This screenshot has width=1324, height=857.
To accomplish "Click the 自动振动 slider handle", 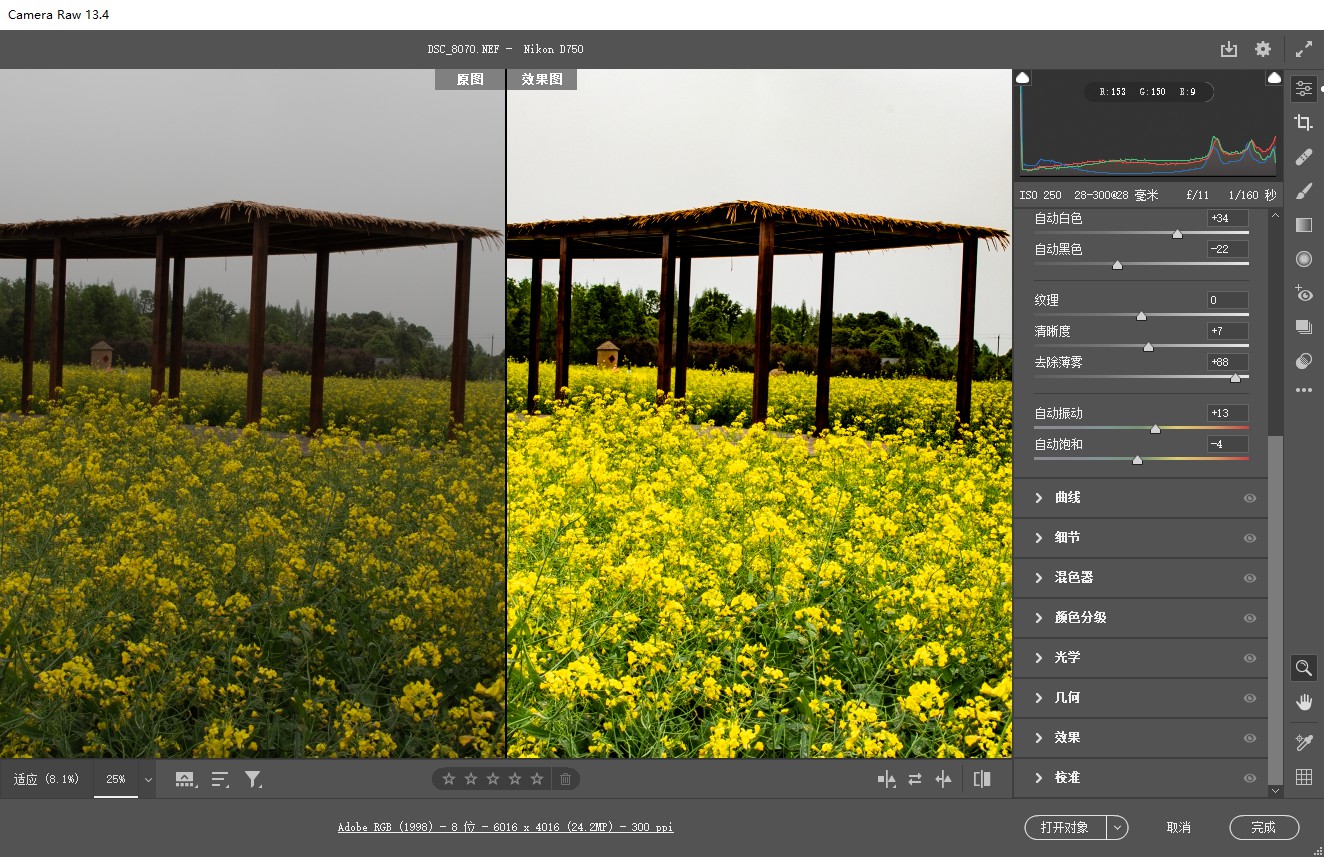I will 1155,428.
